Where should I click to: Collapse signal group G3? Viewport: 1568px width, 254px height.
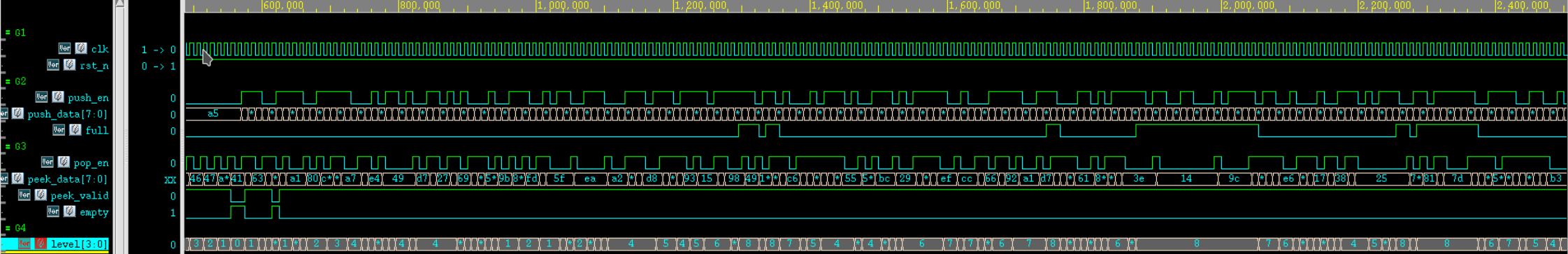[x=8, y=146]
